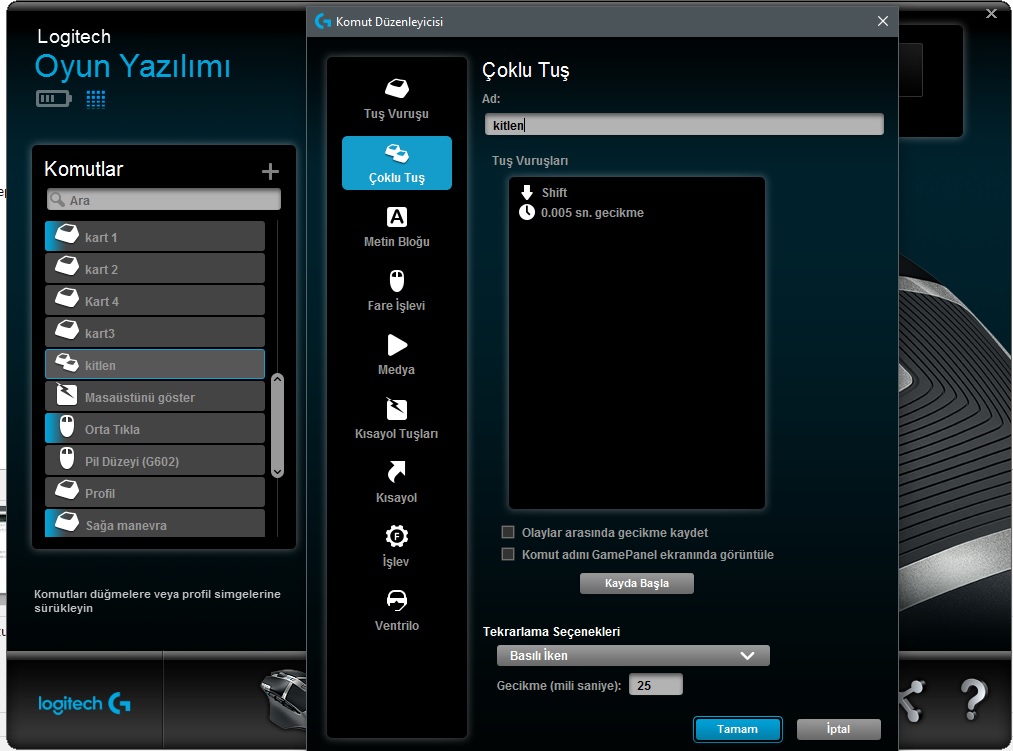Choose the Fare İşlevi mouse function icon
The height and width of the screenshot is (751, 1013).
[x=397, y=281]
